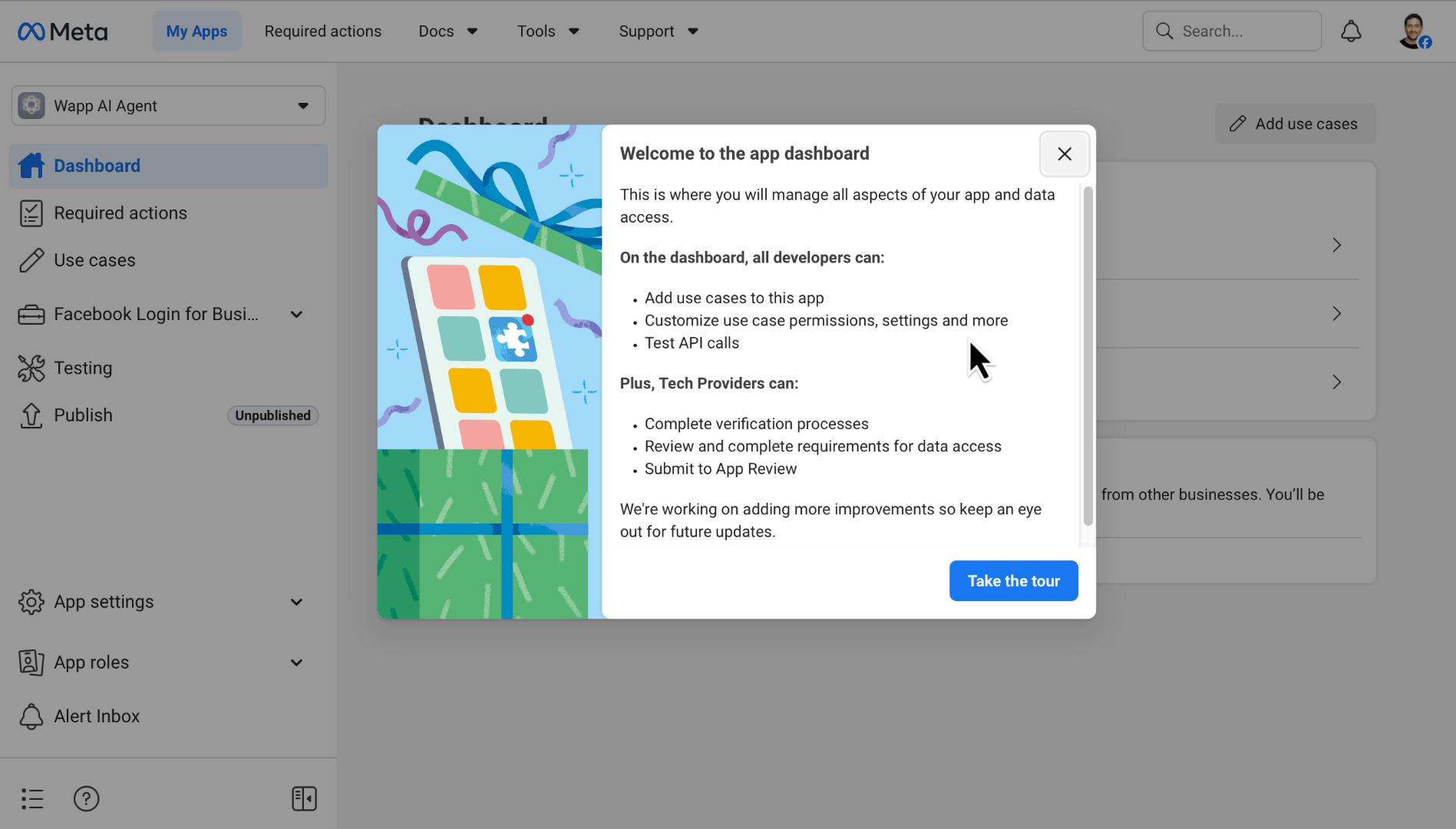Click the Alert Inbox bell icon
This screenshot has width=1456, height=829.
[x=31, y=716]
